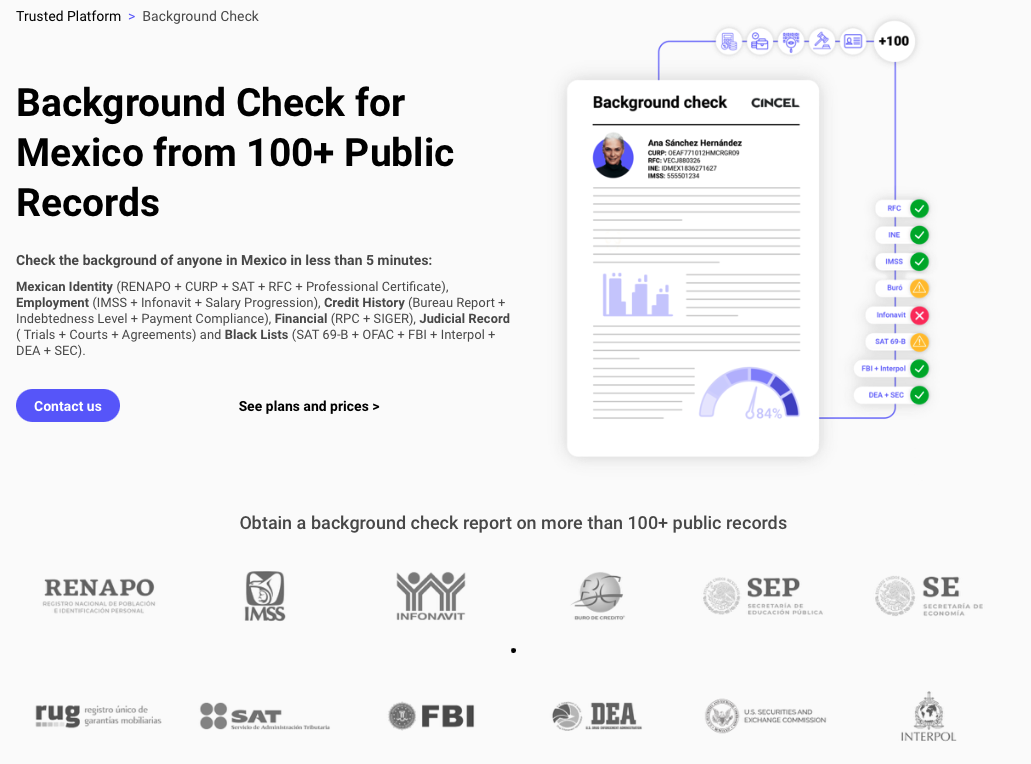Viewport: 1031px width, 764px height.
Task: Select the financial records icon in the top row
Action: 729,41
